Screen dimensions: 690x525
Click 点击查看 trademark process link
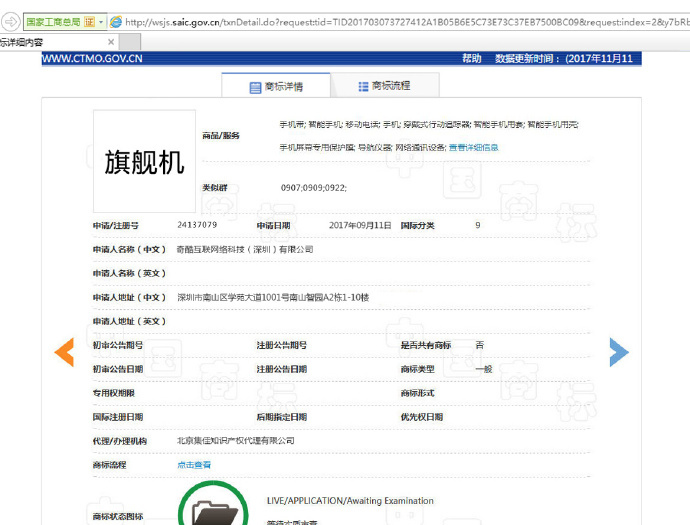(x=194, y=465)
